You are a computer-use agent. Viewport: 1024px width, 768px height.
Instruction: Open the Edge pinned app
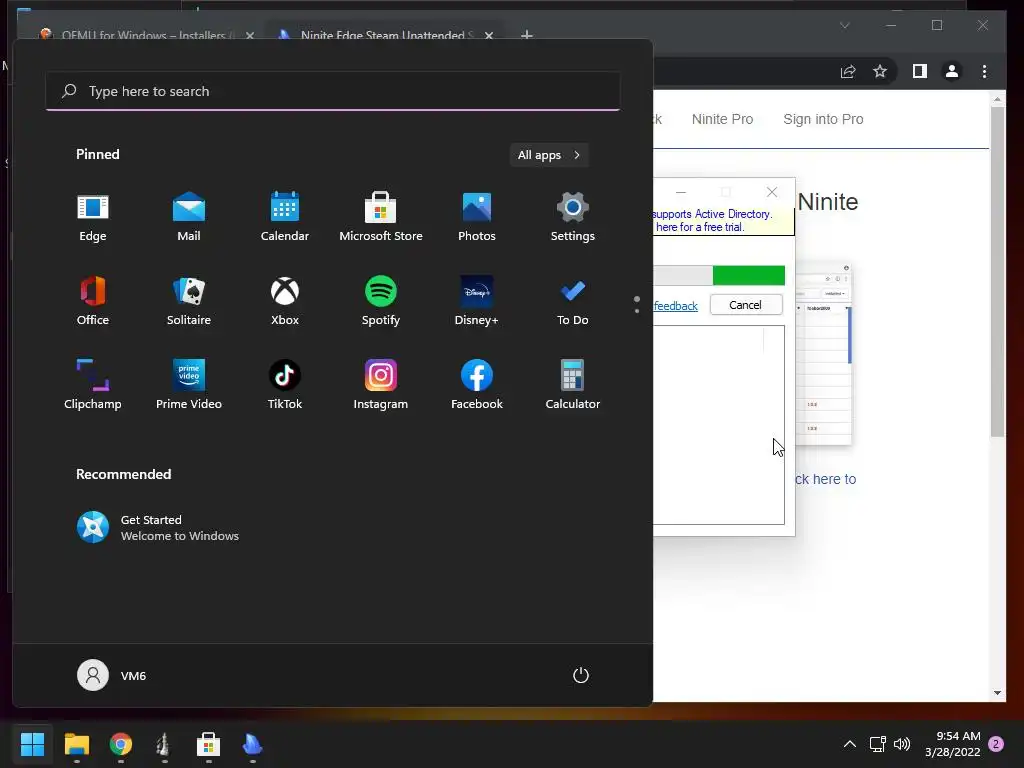[x=93, y=218]
